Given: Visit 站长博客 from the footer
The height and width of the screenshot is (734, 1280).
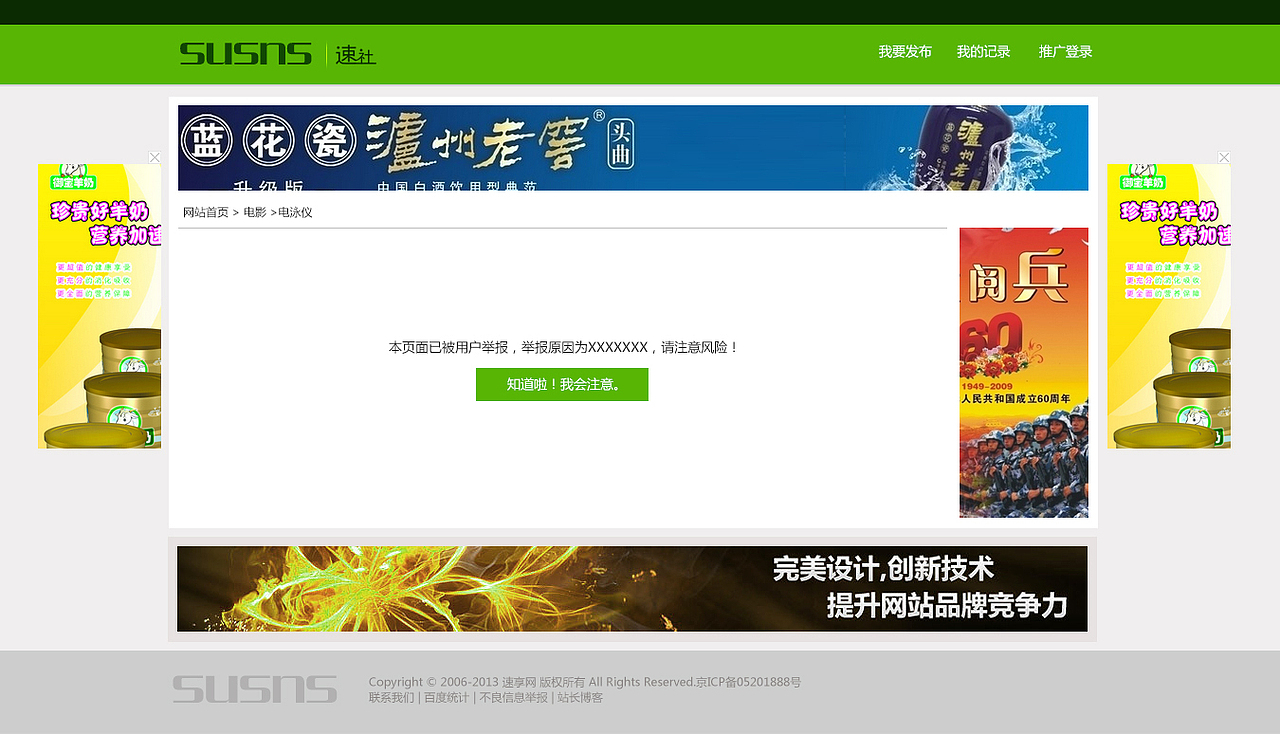Looking at the screenshot, I should click(x=581, y=697).
